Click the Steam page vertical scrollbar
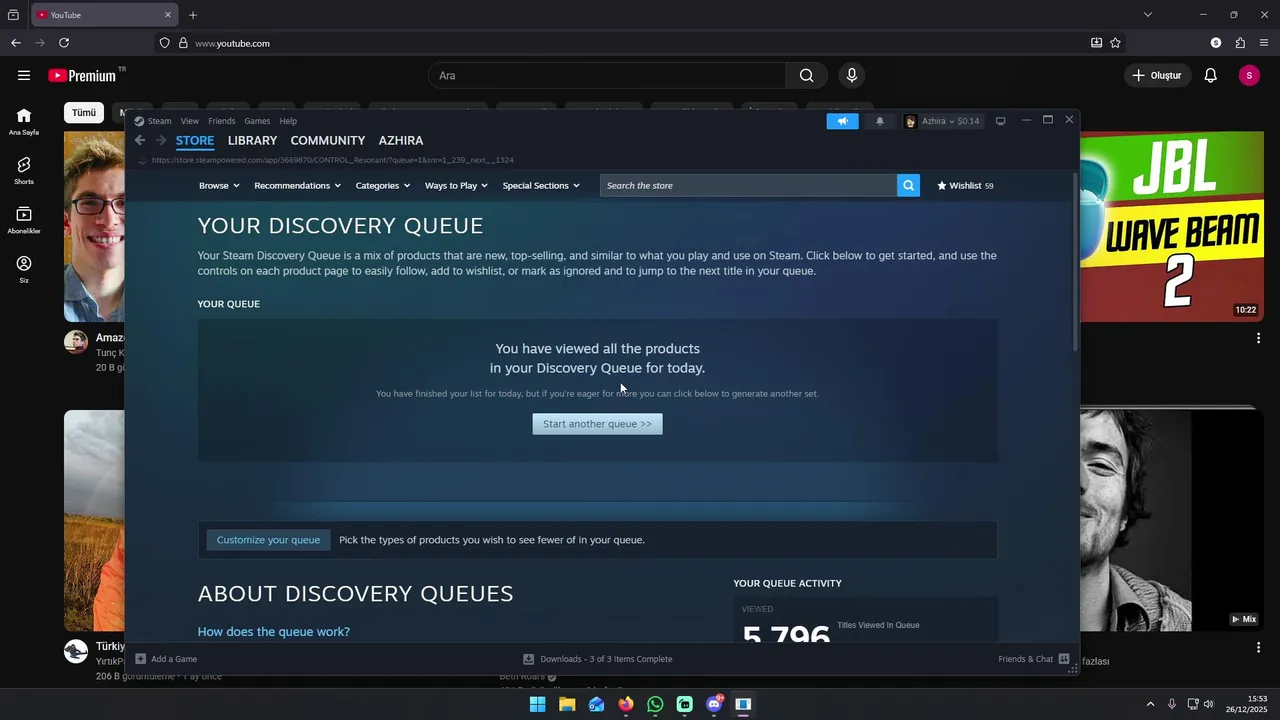 pos(1075,262)
